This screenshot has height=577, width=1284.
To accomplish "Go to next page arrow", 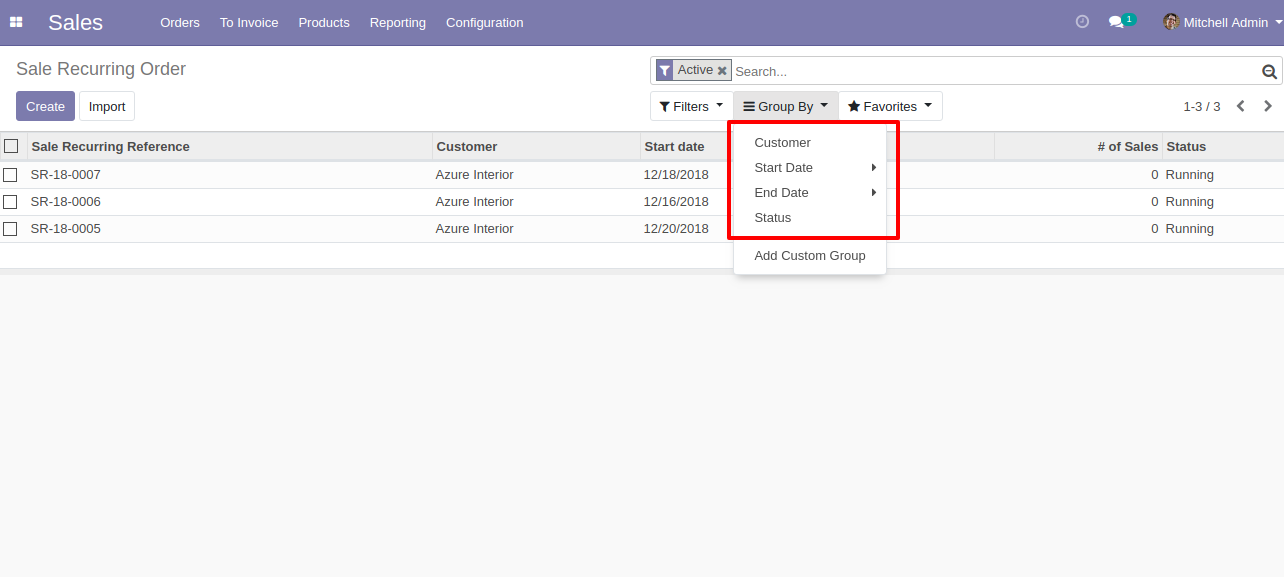I will [x=1268, y=106].
